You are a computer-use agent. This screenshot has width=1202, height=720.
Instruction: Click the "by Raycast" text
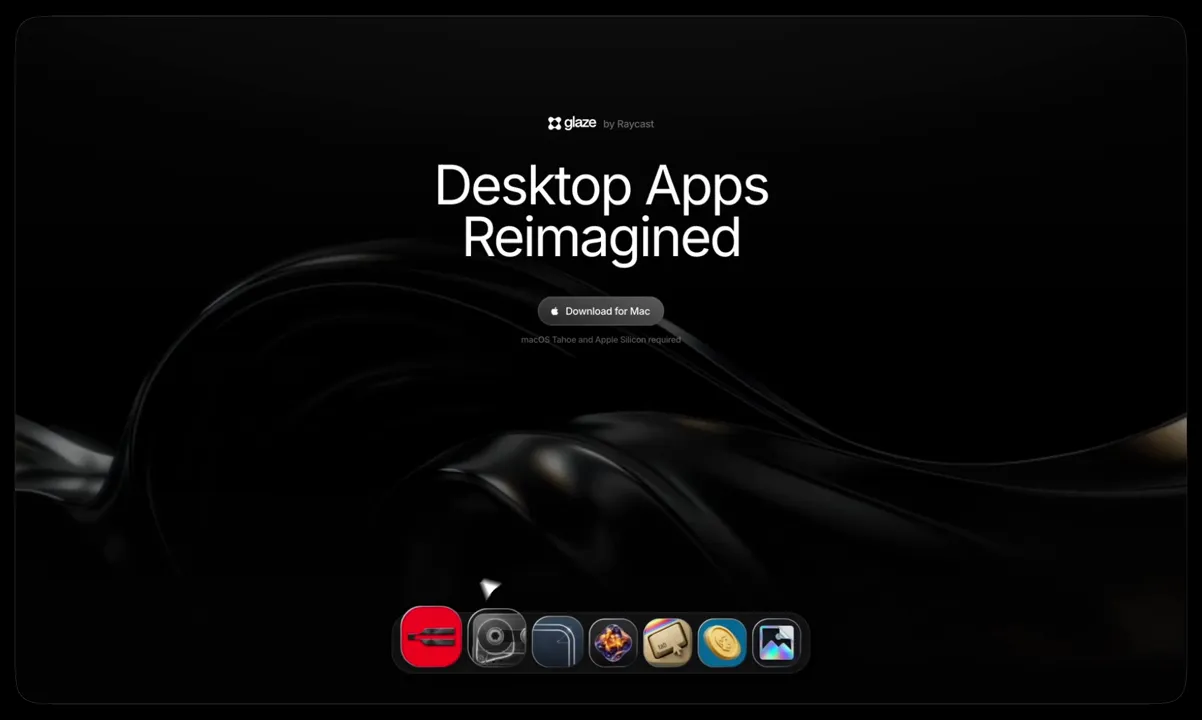629,124
